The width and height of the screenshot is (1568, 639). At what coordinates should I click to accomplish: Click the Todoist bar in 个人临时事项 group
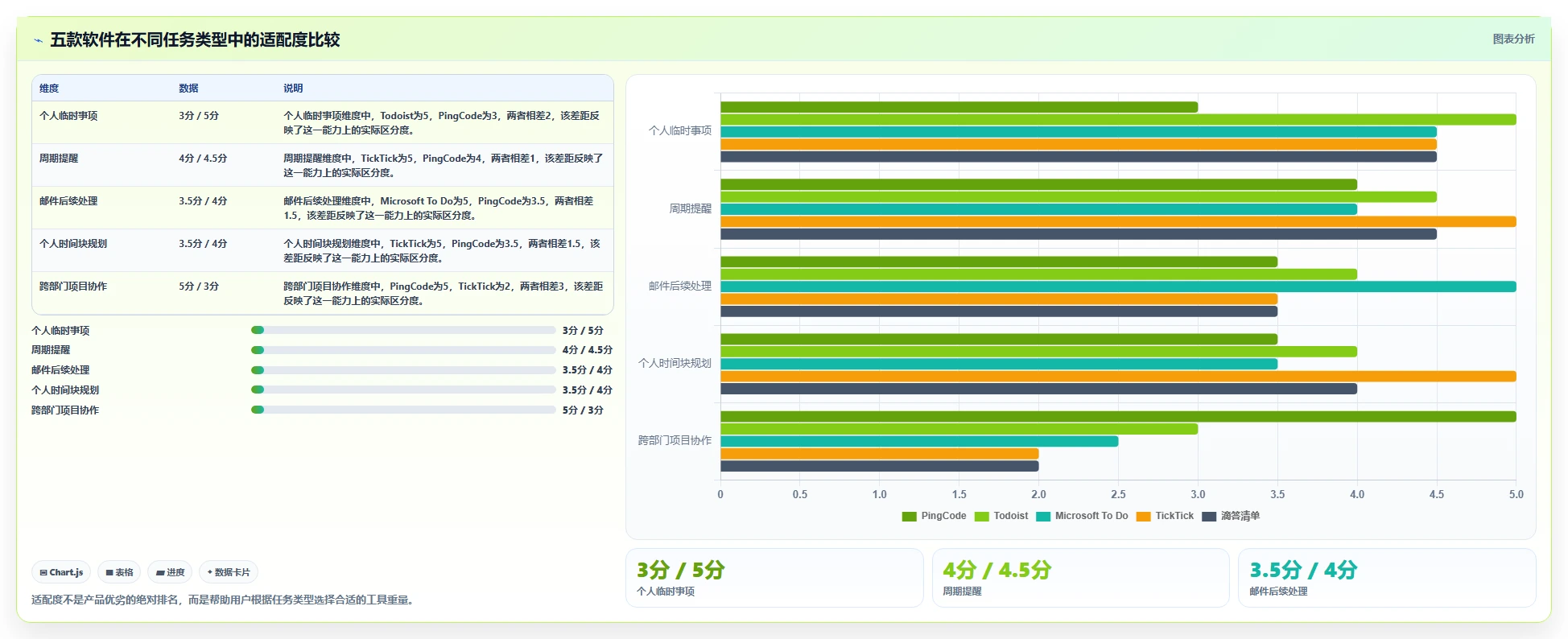(x=1118, y=119)
